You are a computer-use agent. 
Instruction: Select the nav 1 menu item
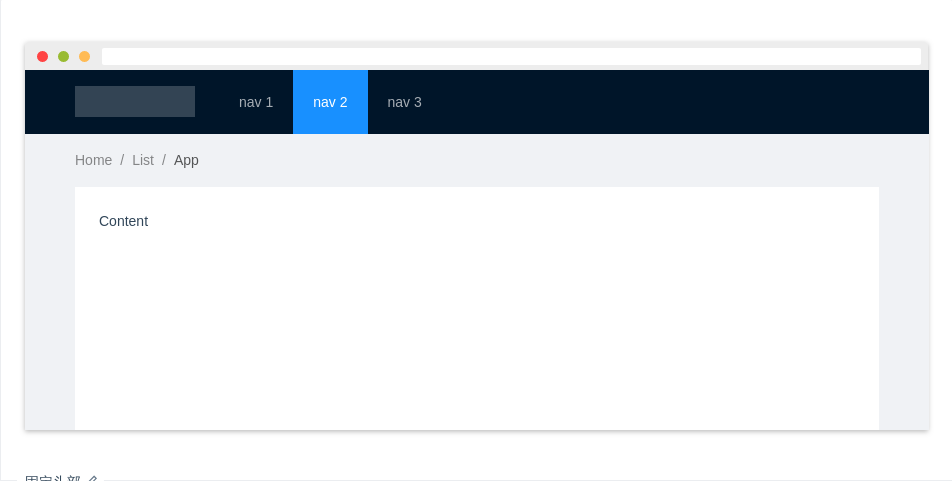pos(256,102)
